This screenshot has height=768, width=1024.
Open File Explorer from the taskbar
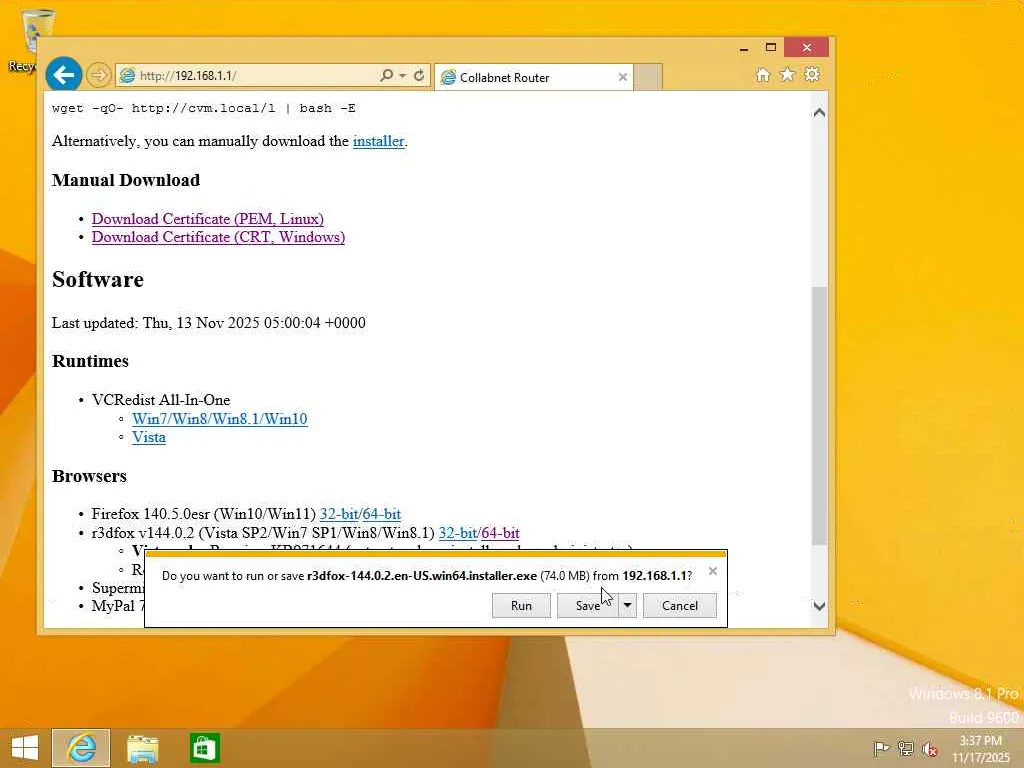tap(142, 748)
